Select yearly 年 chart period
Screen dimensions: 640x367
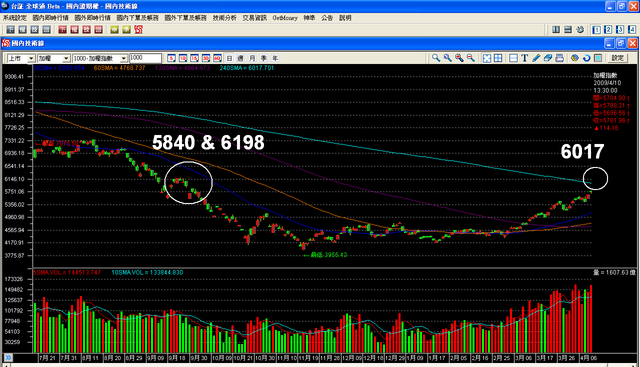[x=275, y=58]
